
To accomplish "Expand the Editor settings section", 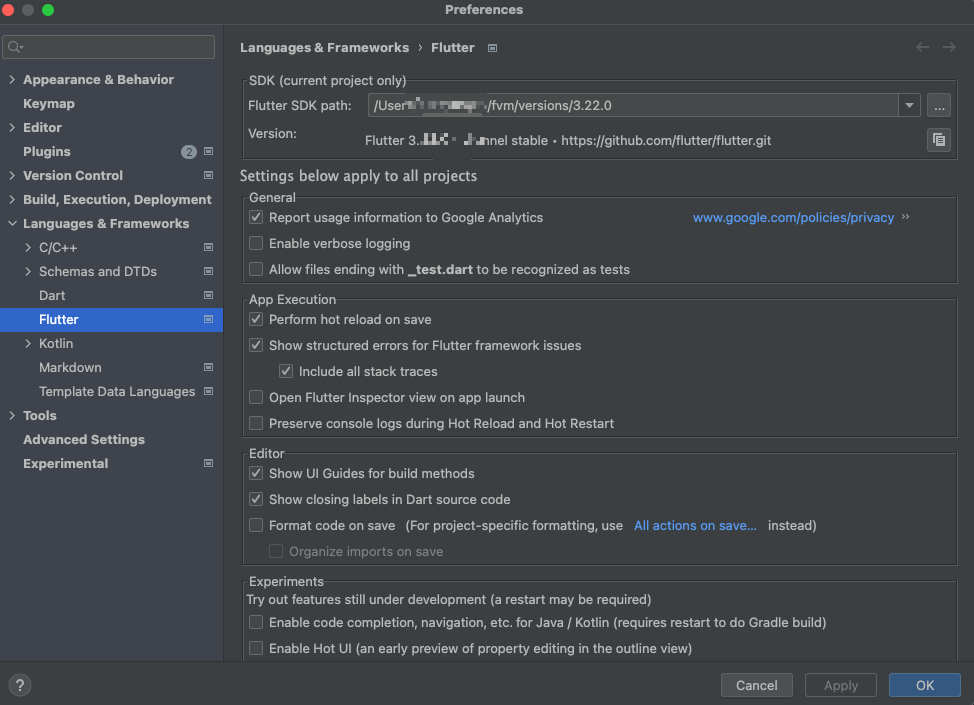I will pyautogui.click(x=12, y=127).
